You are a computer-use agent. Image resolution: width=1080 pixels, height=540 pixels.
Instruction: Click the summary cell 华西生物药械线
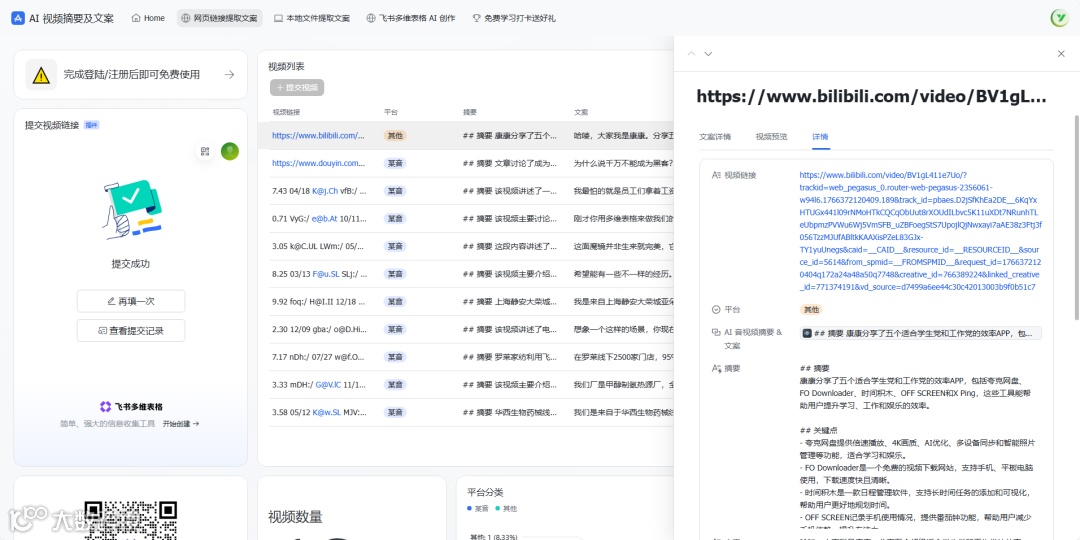pos(510,412)
